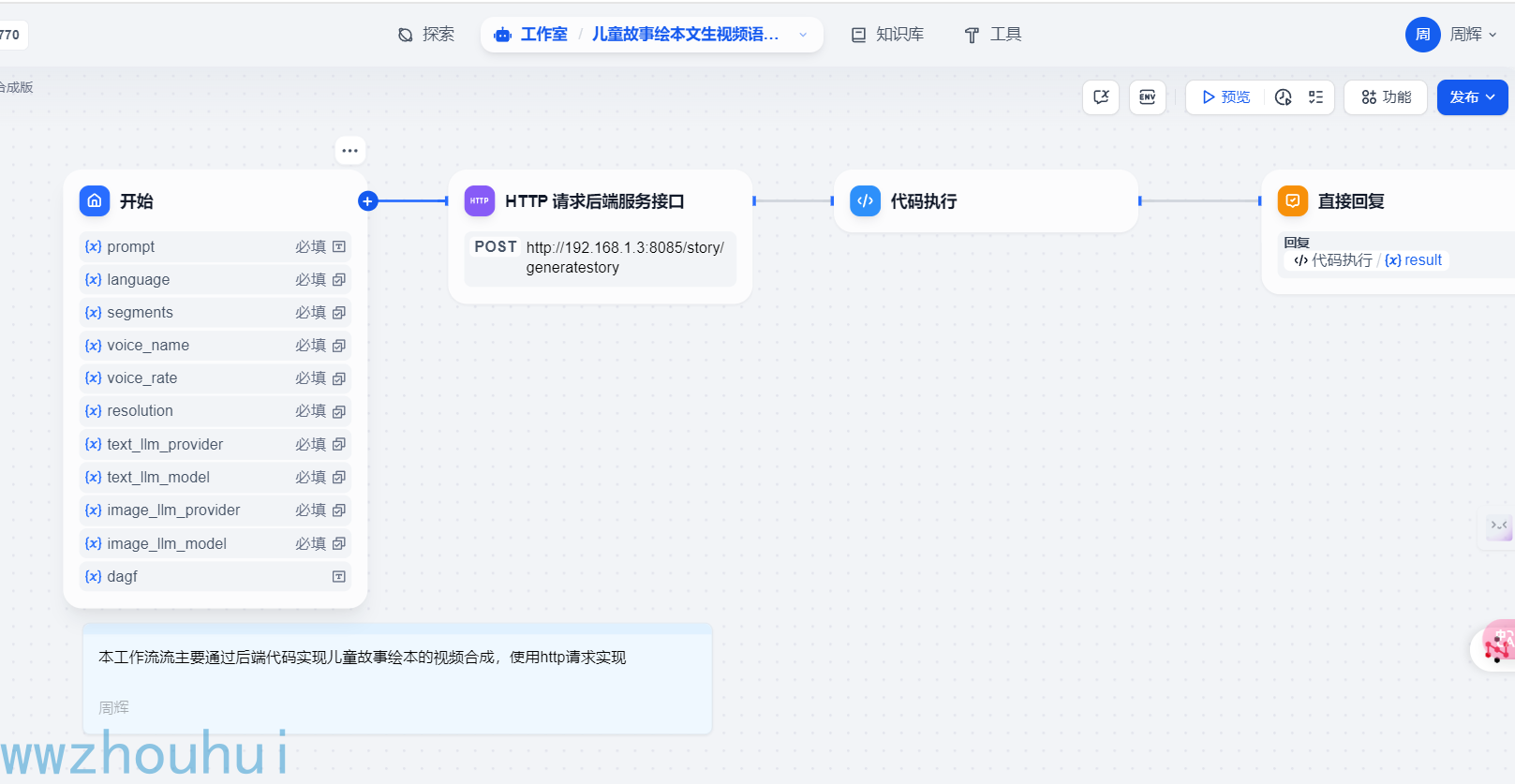The image size is (1515, 784).
Task: Select the voice_rate variable
Action: coord(141,378)
